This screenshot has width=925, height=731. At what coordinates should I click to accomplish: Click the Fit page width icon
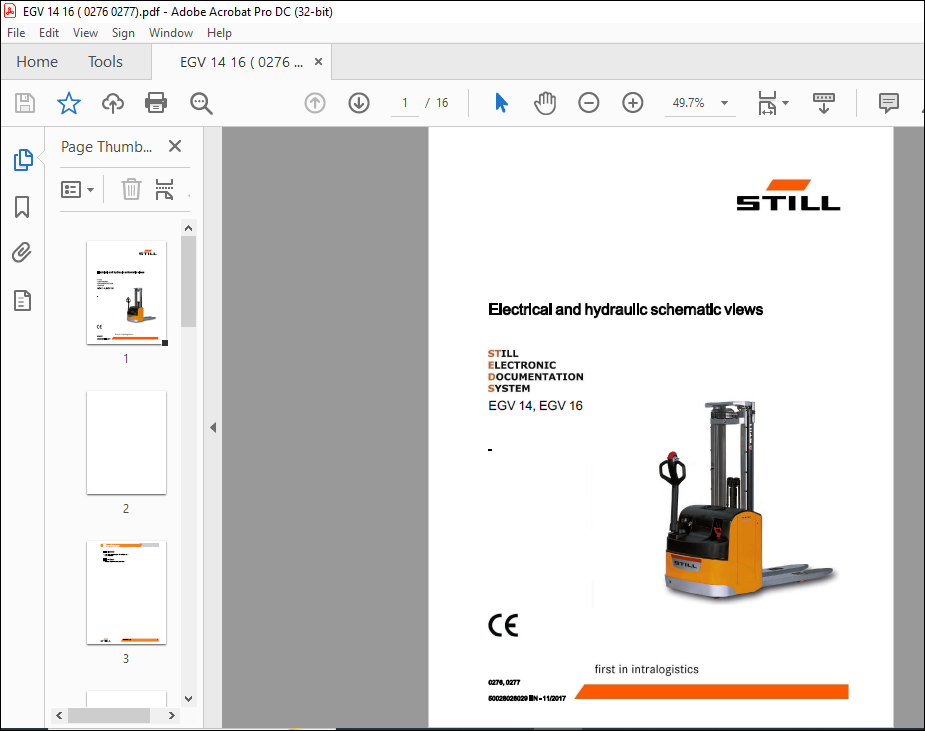coord(767,103)
